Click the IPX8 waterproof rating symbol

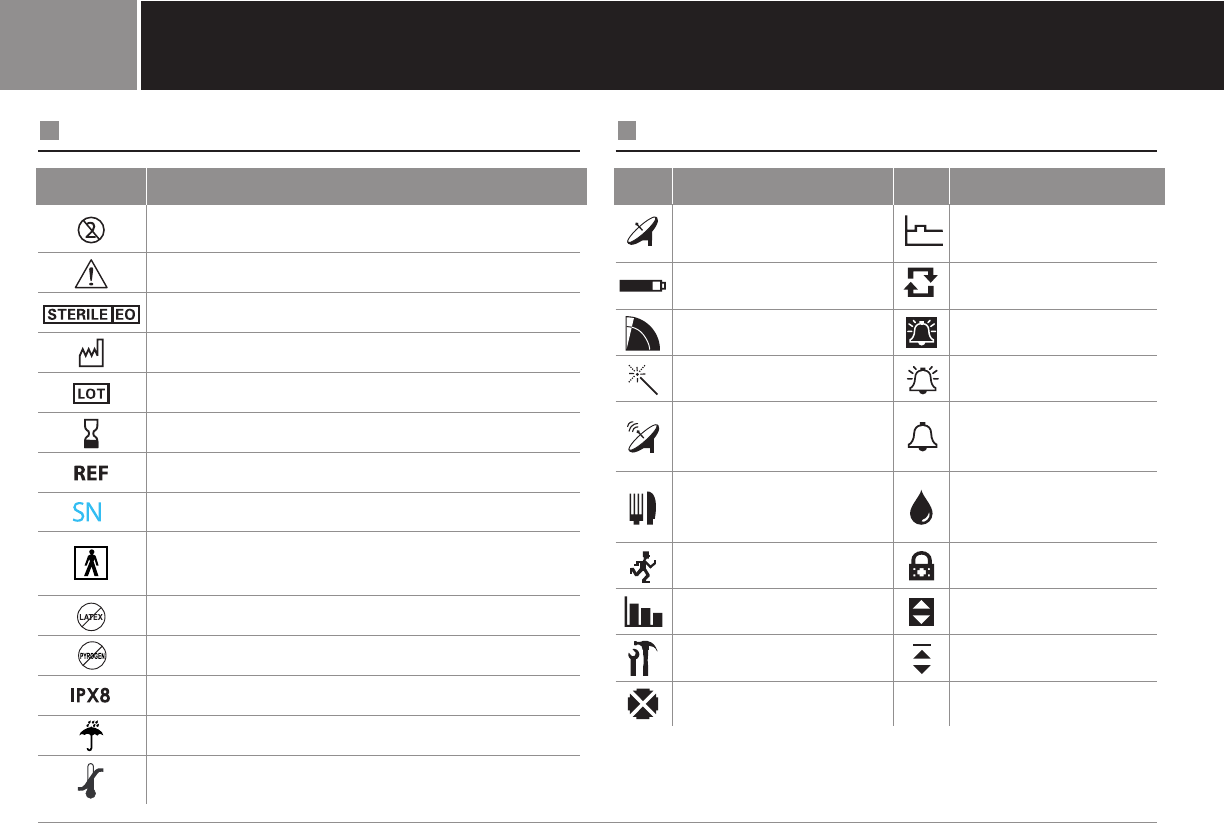pos(91,695)
